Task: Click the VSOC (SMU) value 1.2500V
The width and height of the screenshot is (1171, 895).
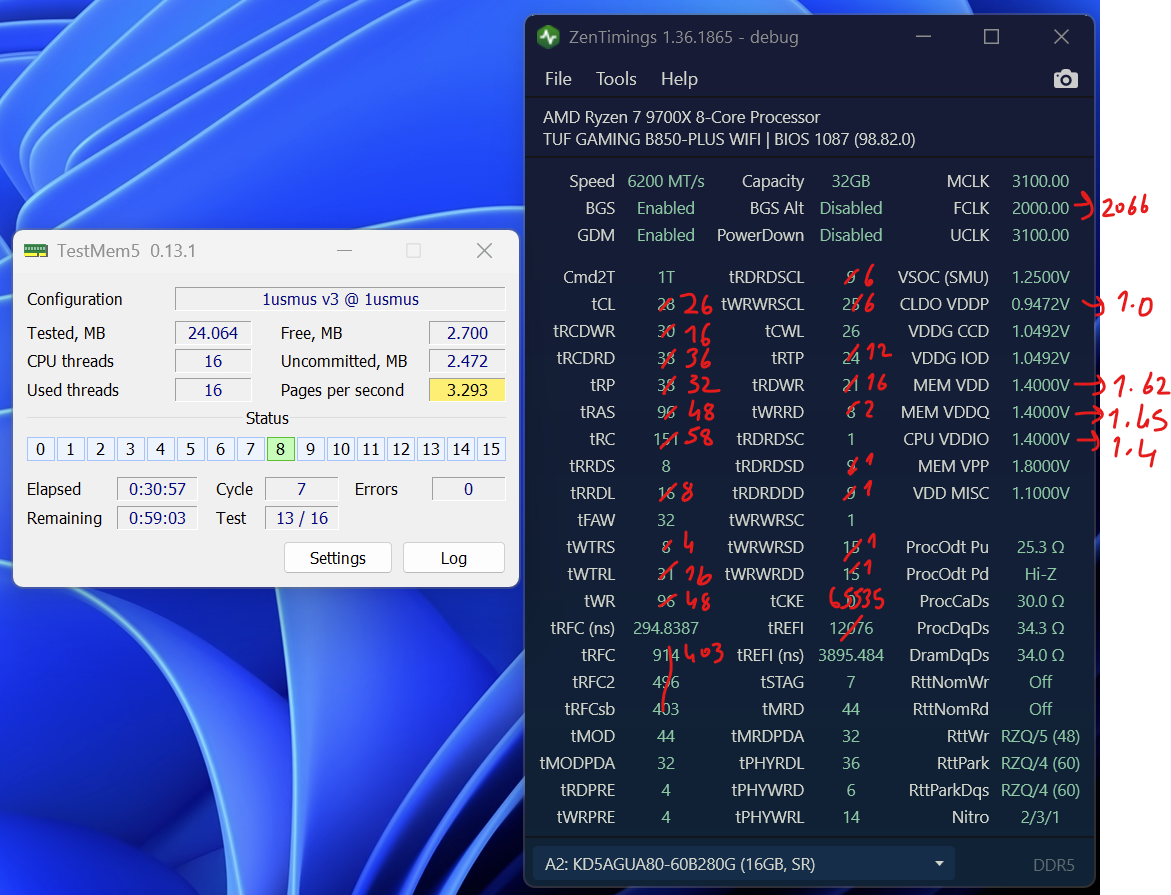Action: point(1040,277)
